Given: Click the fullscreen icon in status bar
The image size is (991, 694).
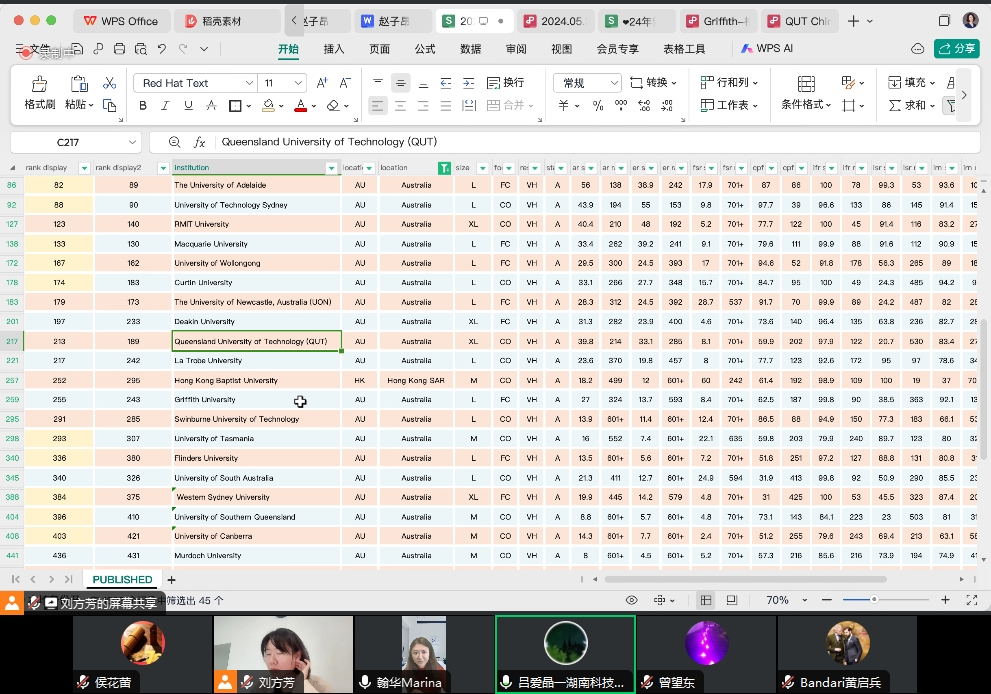Looking at the screenshot, I should tap(971, 600).
